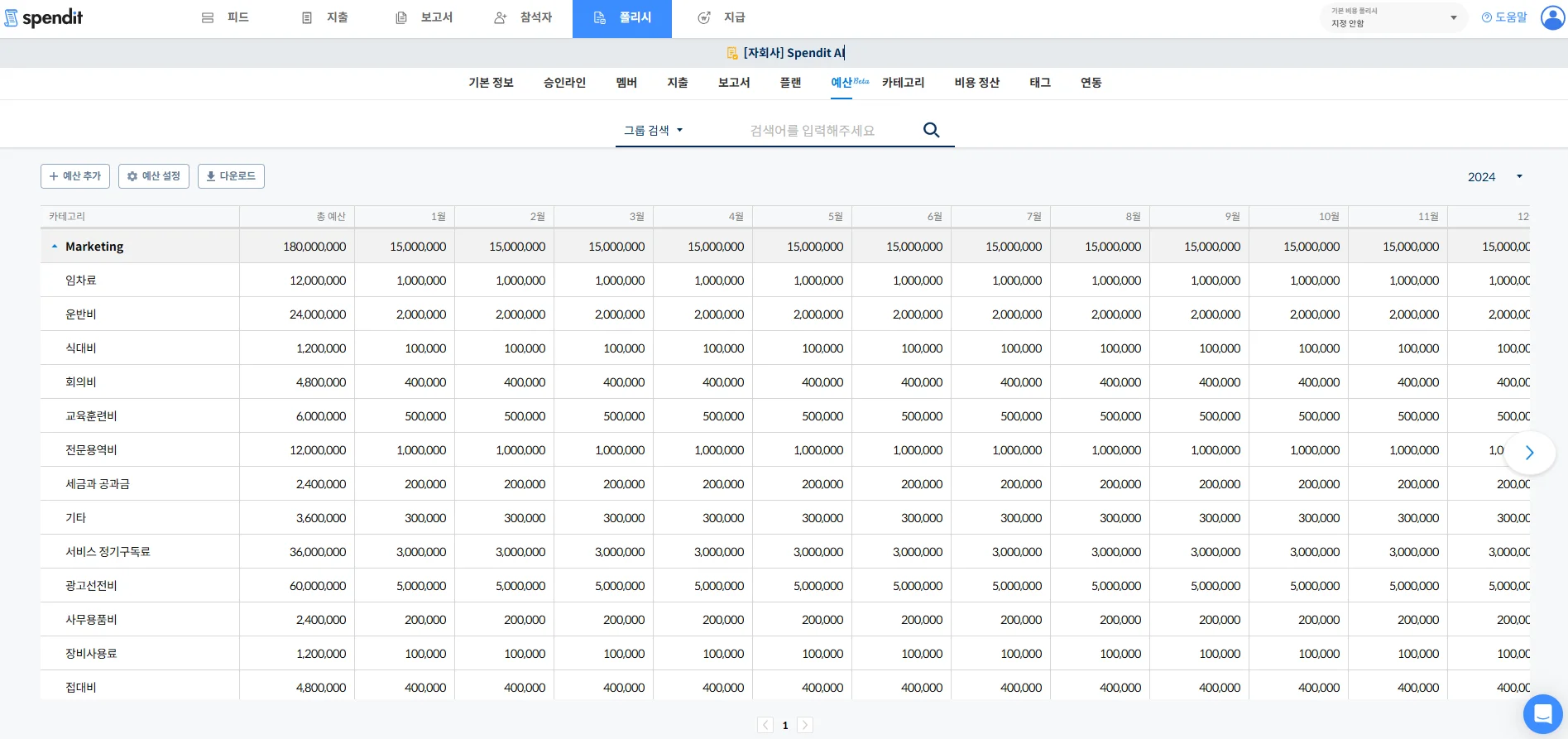This screenshot has width=1568, height=739.
Task: Click the 예산 추가 button
Action: click(75, 176)
